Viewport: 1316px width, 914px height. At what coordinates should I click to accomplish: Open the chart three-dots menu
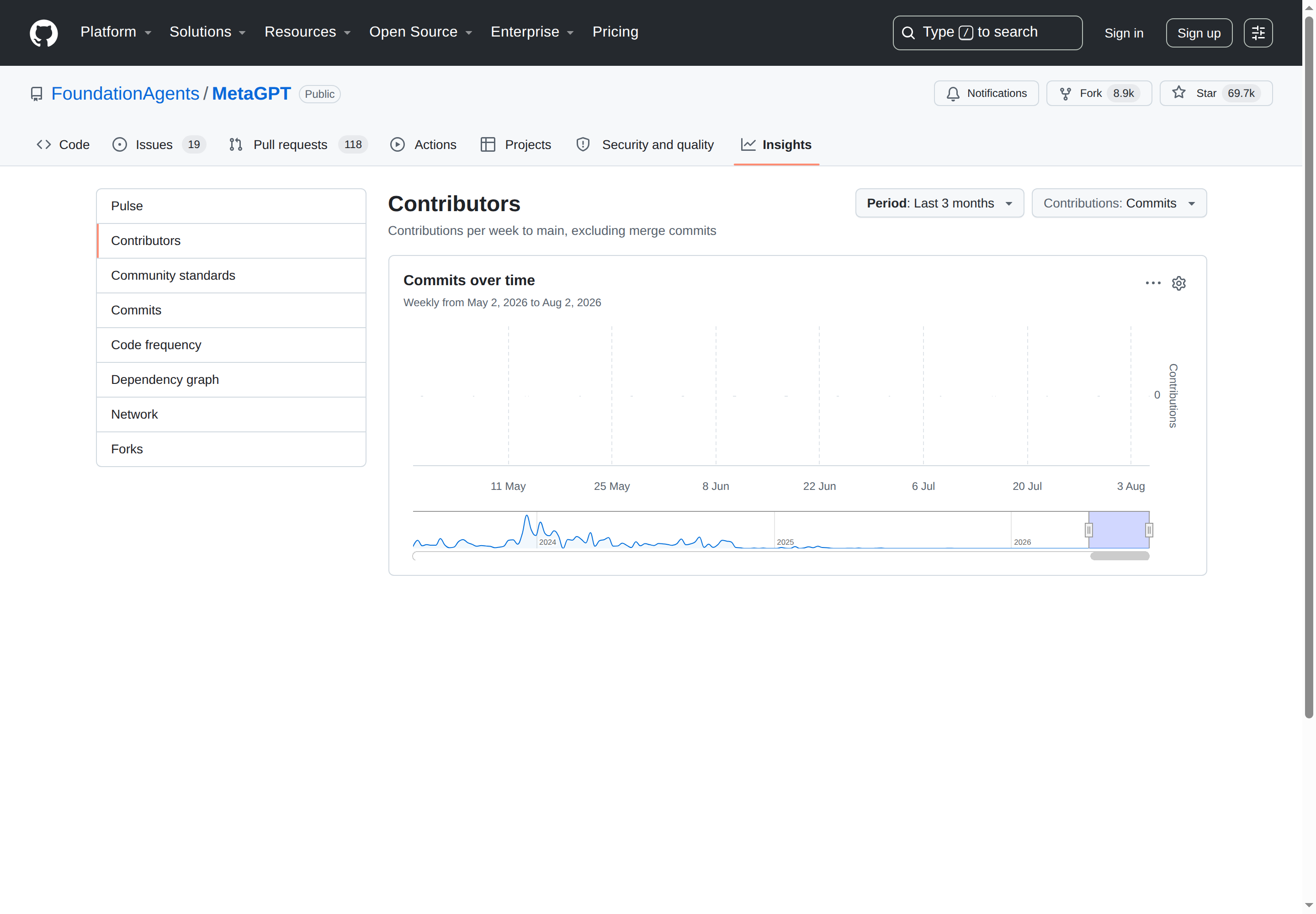point(1152,283)
